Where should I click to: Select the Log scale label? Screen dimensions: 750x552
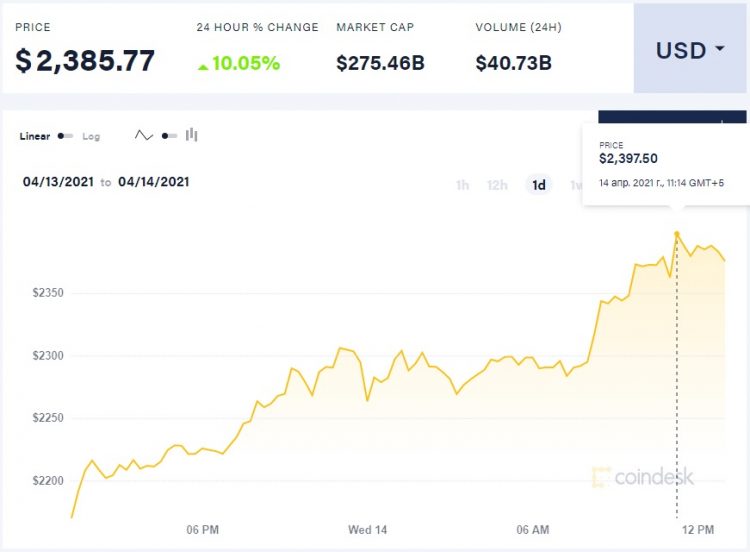(x=91, y=136)
